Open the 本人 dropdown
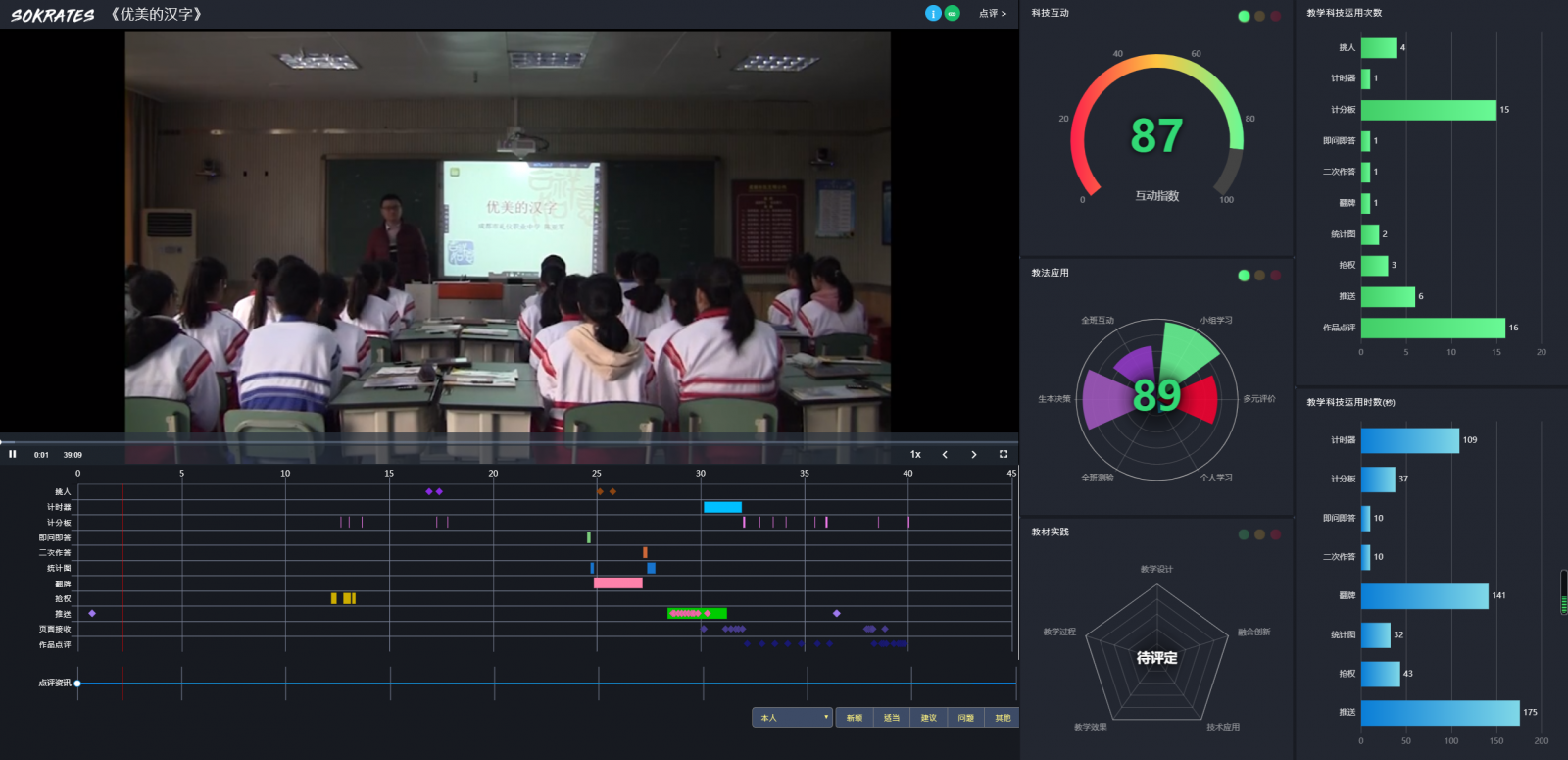Screen dimensions: 1568x760 click(792, 718)
